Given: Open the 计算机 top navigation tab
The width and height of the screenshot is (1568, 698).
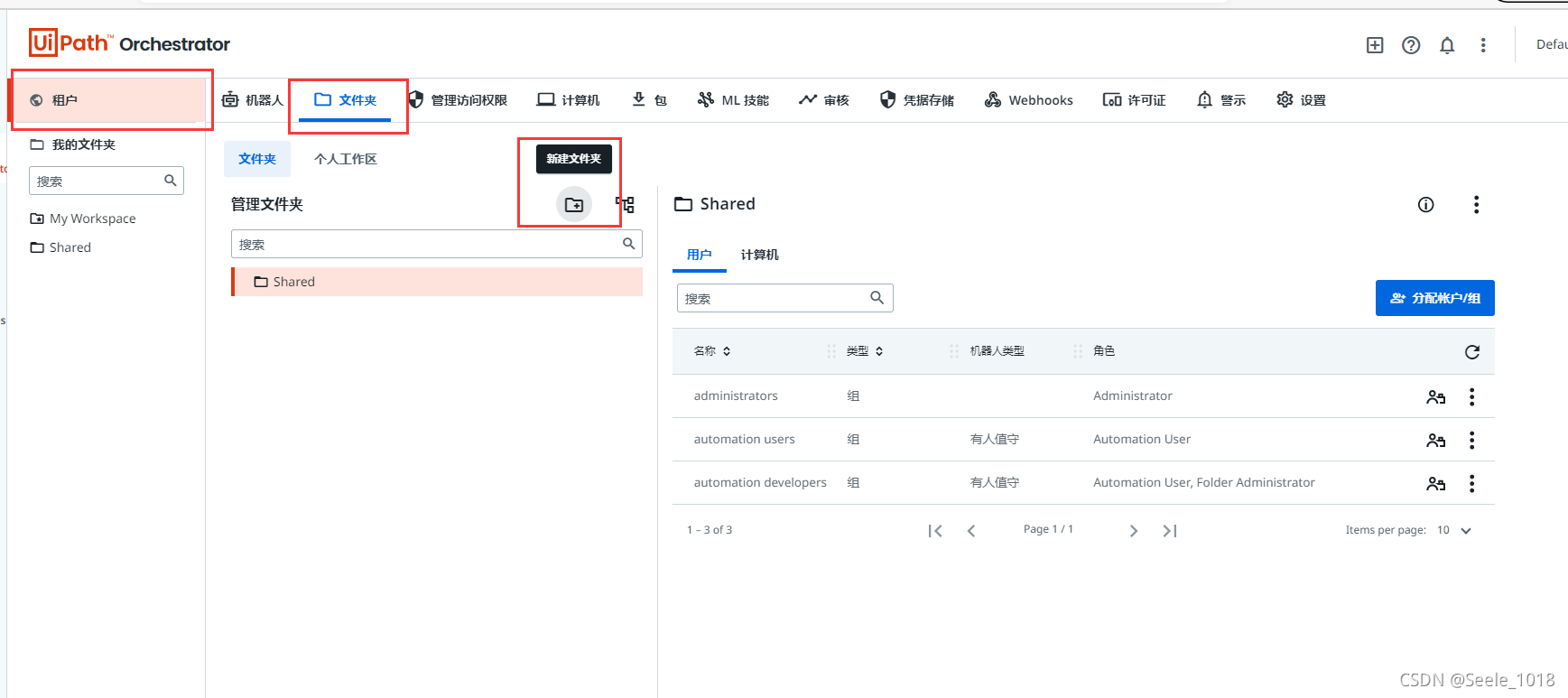Looking at the screenshot, I should click(x=569, y=100).
